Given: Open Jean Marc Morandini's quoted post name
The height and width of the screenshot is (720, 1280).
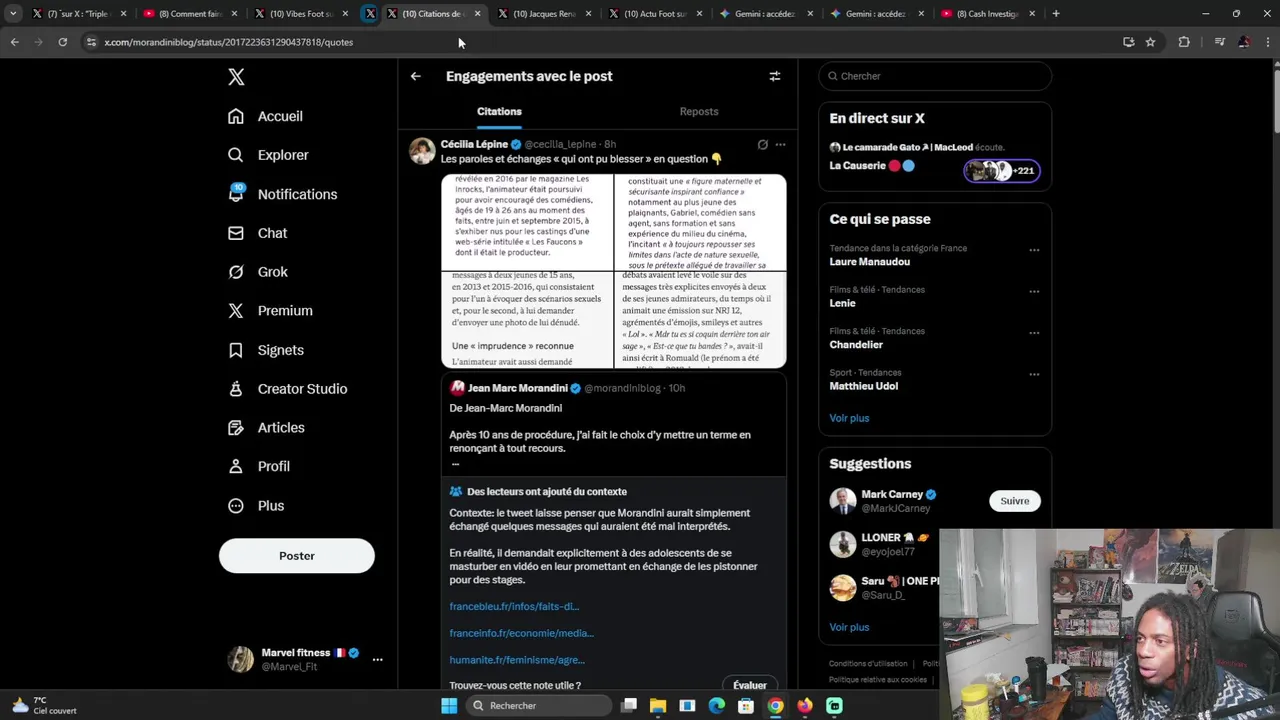Looking at the screenshot, I should [x=517, y=388].
